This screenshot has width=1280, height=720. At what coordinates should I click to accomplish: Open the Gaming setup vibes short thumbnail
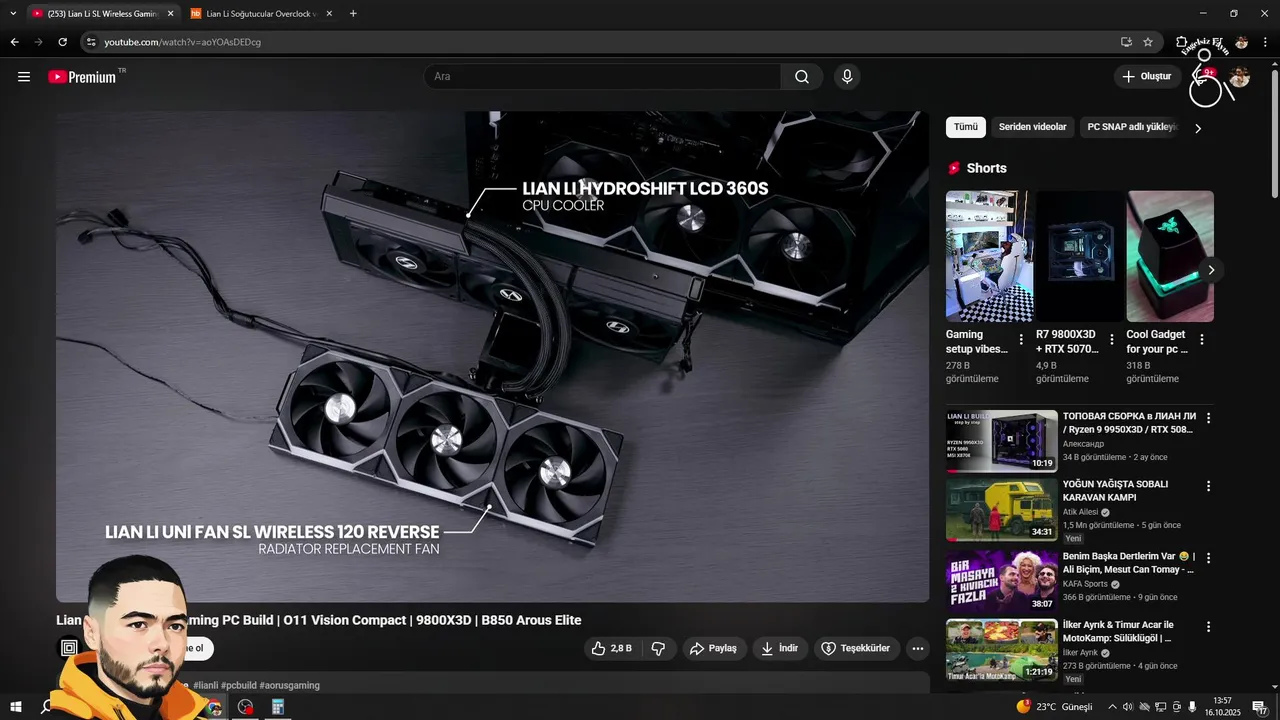(989, 256)
